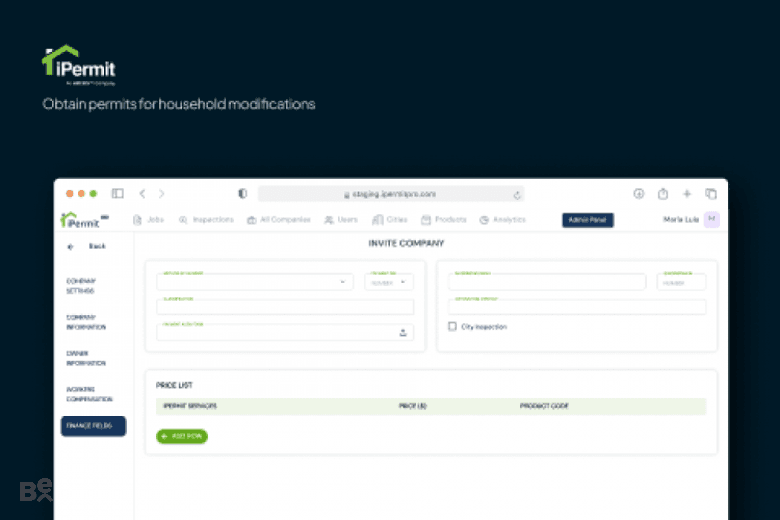Click the green Add Row button

tap(182, 436)
